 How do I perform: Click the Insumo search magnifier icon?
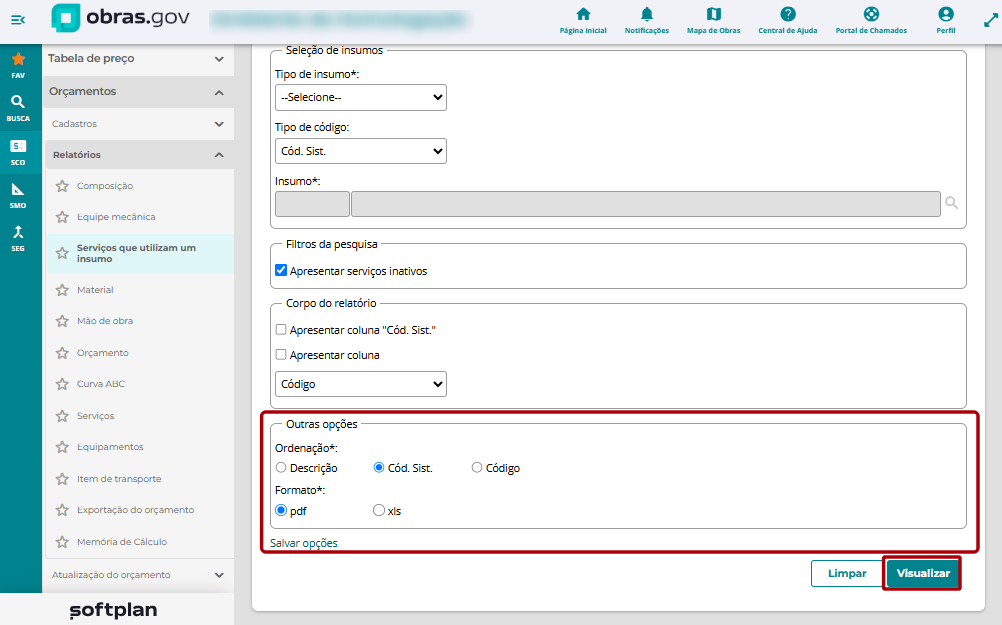[952, 203]
